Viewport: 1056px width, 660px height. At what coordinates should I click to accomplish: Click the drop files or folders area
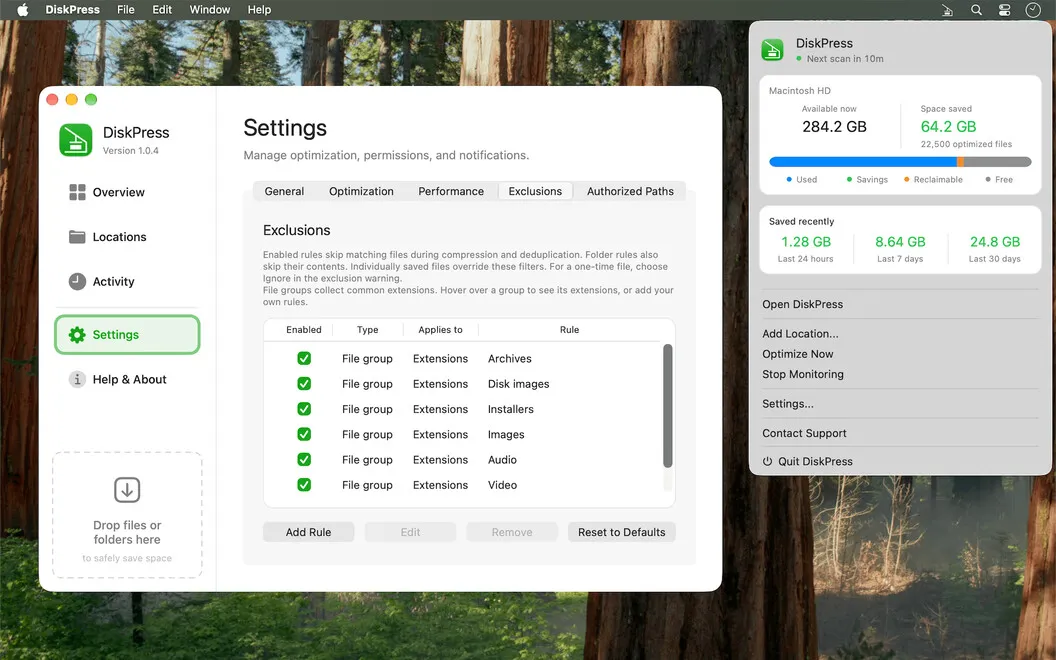coord(127,515)
